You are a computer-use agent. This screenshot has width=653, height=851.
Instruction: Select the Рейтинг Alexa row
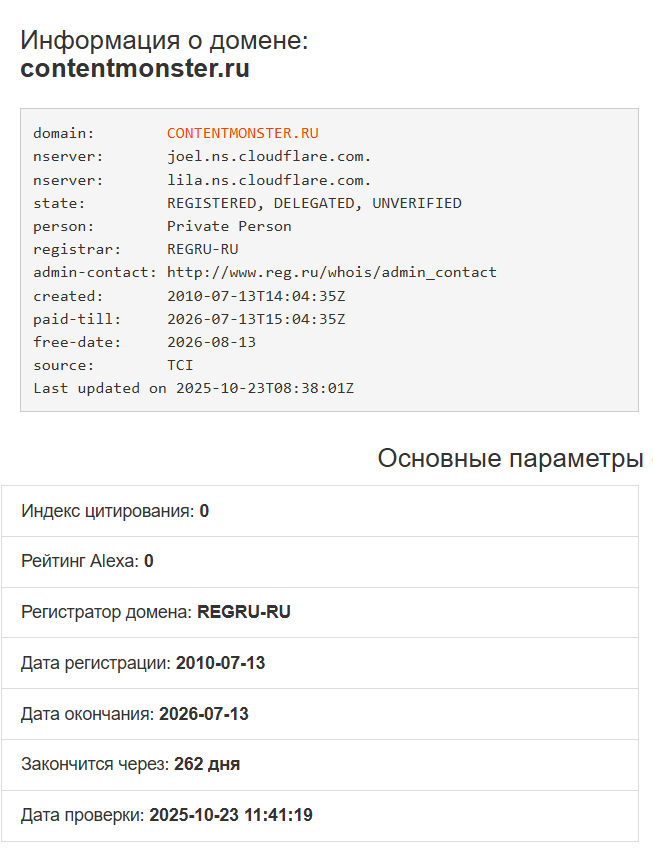point(319,561)
